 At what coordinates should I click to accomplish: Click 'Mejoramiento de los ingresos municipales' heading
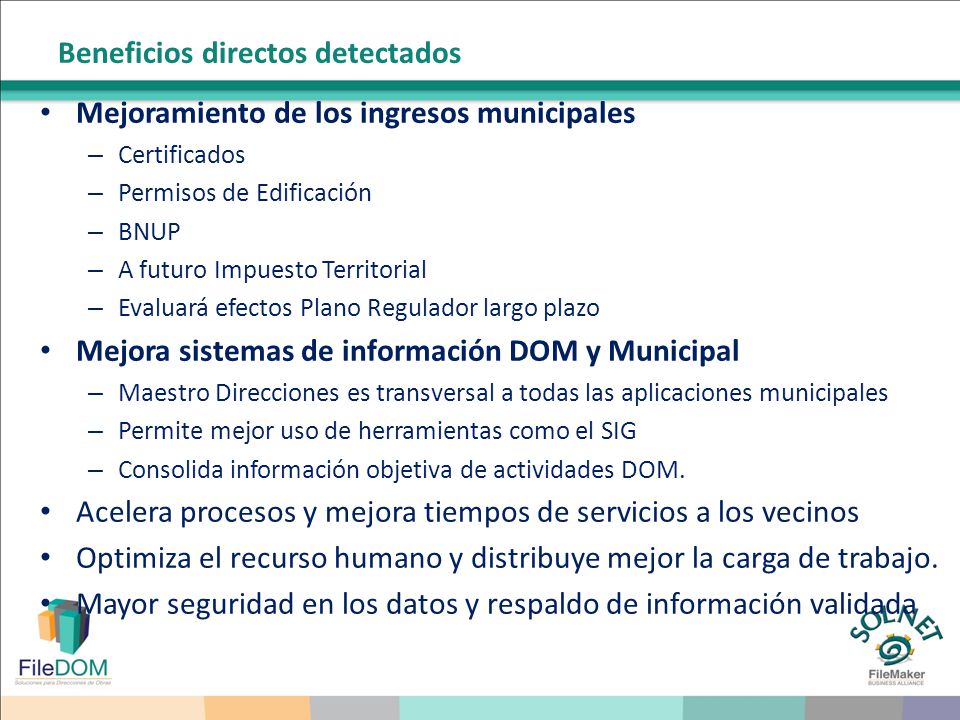(x=356, y=113)
